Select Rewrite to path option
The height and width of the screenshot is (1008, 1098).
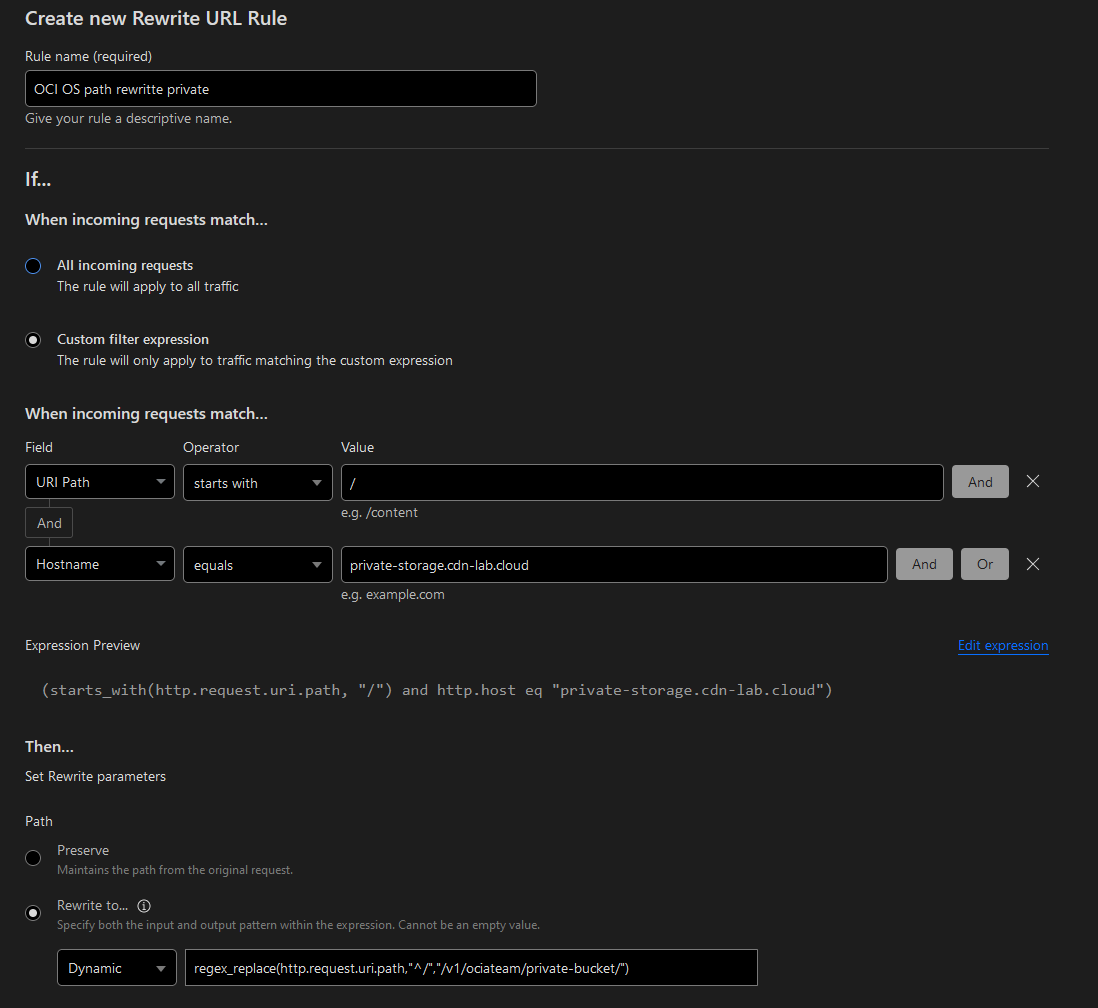tap(33, 913)
